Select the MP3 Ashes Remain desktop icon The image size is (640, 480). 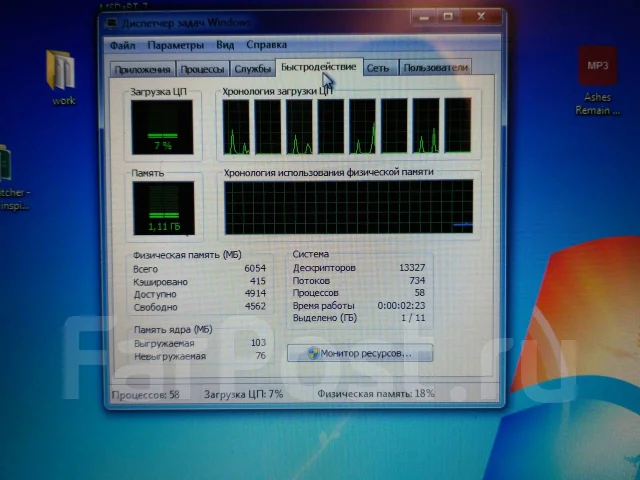point(598,81)
